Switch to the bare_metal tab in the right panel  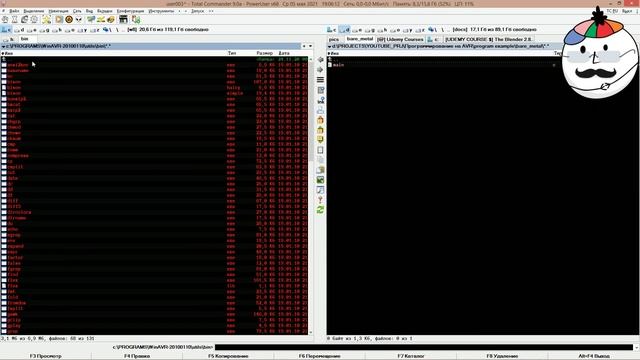click(x=360, y=39)
